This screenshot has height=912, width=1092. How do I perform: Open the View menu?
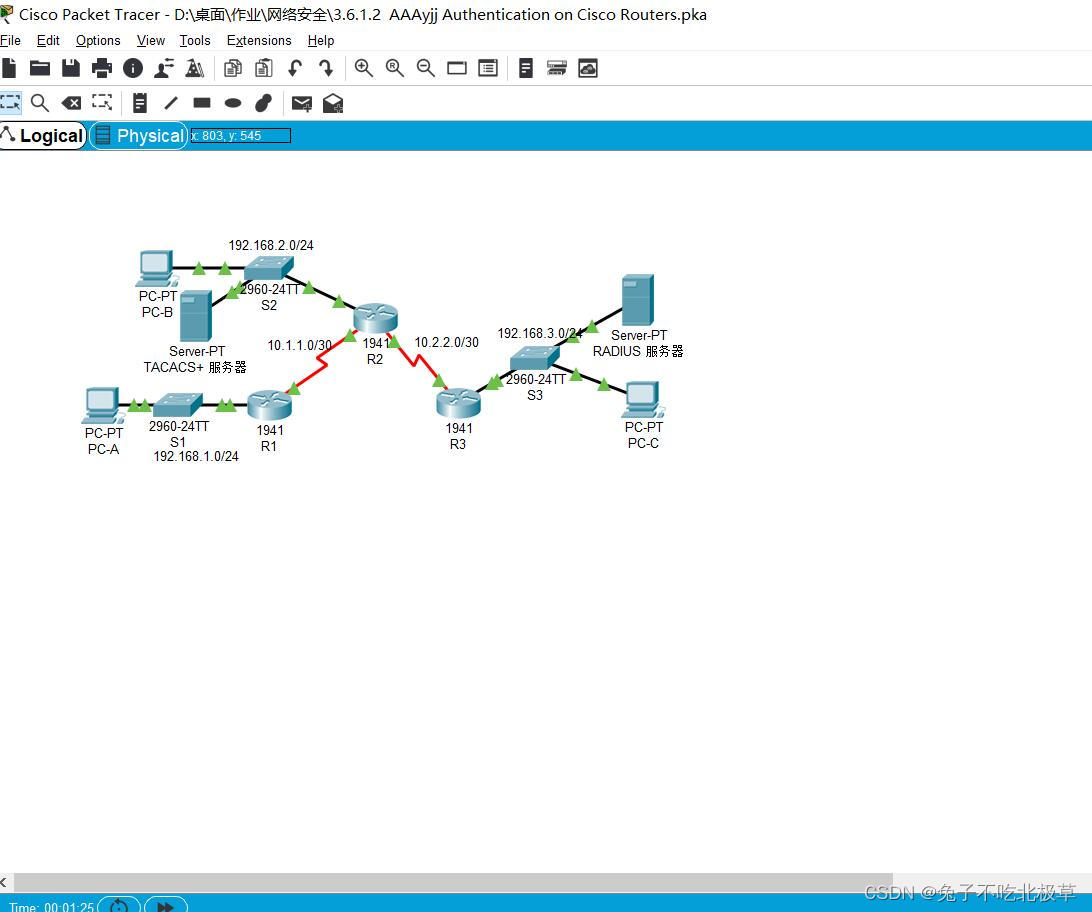pos(150,40)
